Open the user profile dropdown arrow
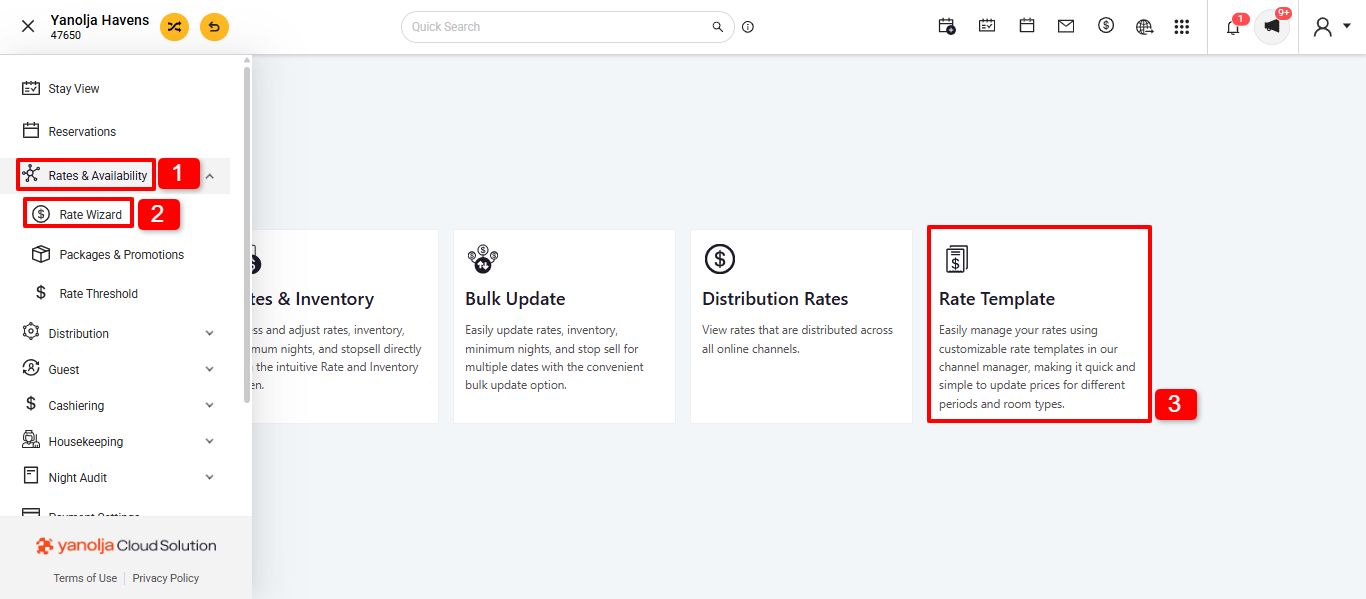 [1347, 27]
